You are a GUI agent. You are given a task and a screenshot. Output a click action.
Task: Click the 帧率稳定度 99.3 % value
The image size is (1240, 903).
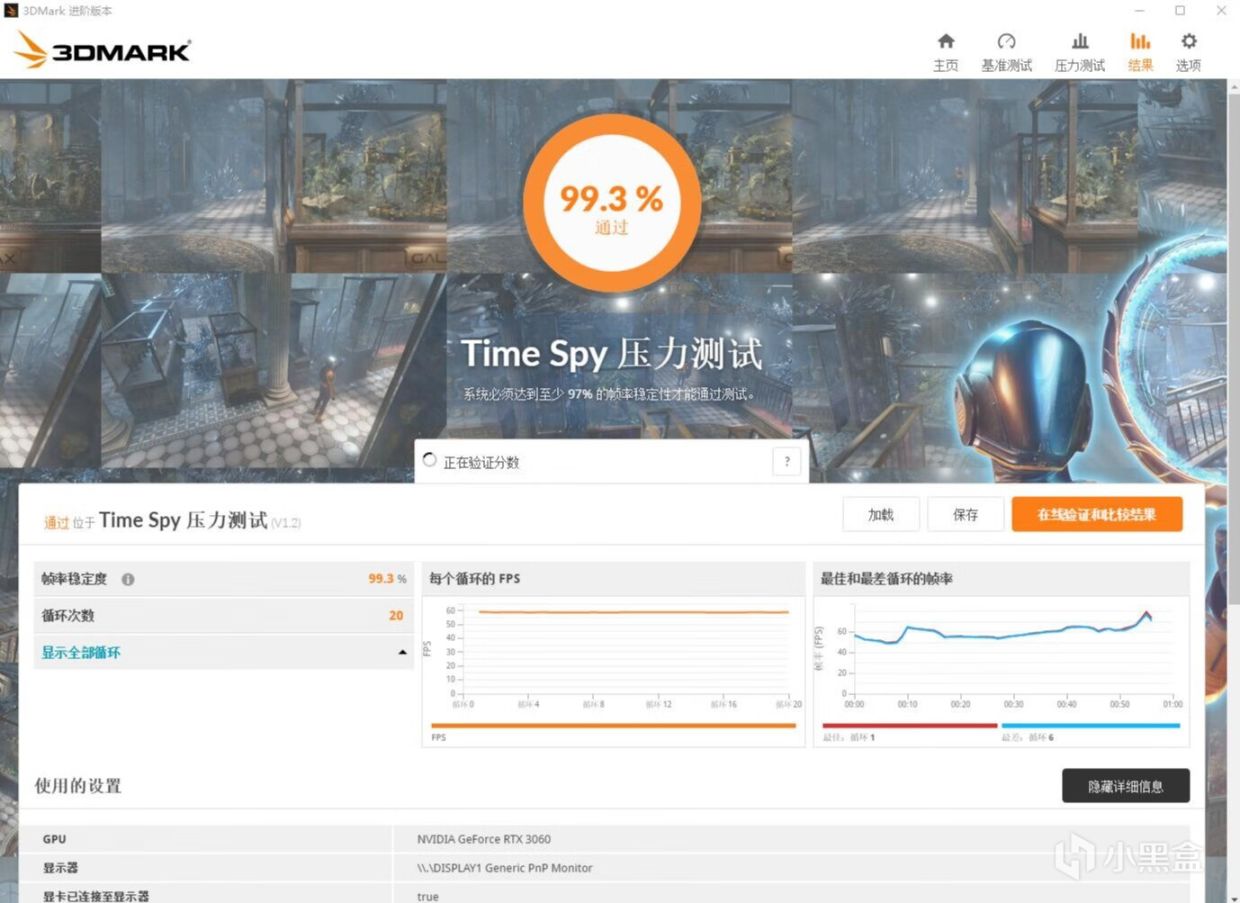[387, 579]
